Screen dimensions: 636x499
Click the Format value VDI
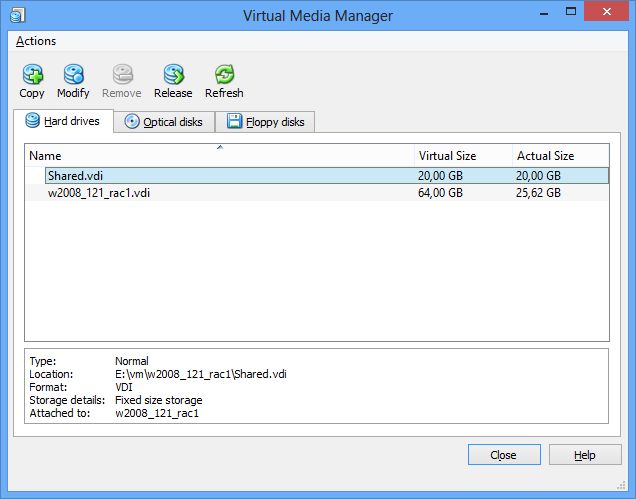pos(124,387)
